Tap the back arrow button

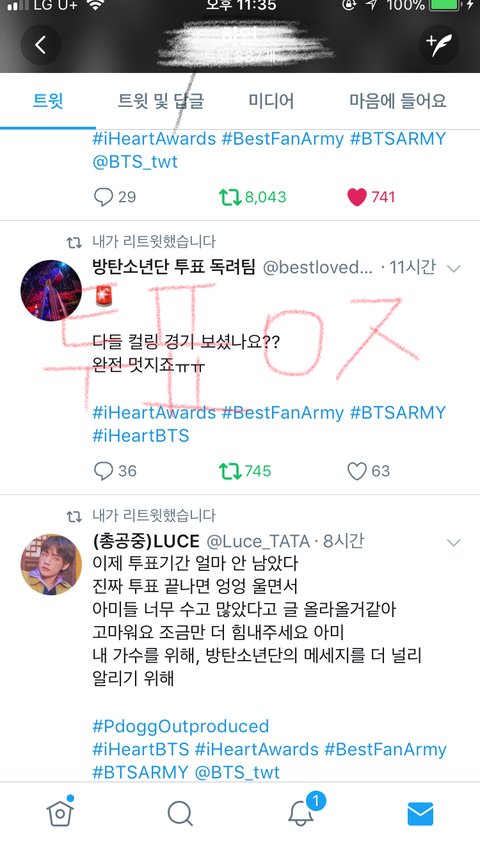[x=41, y=45]
